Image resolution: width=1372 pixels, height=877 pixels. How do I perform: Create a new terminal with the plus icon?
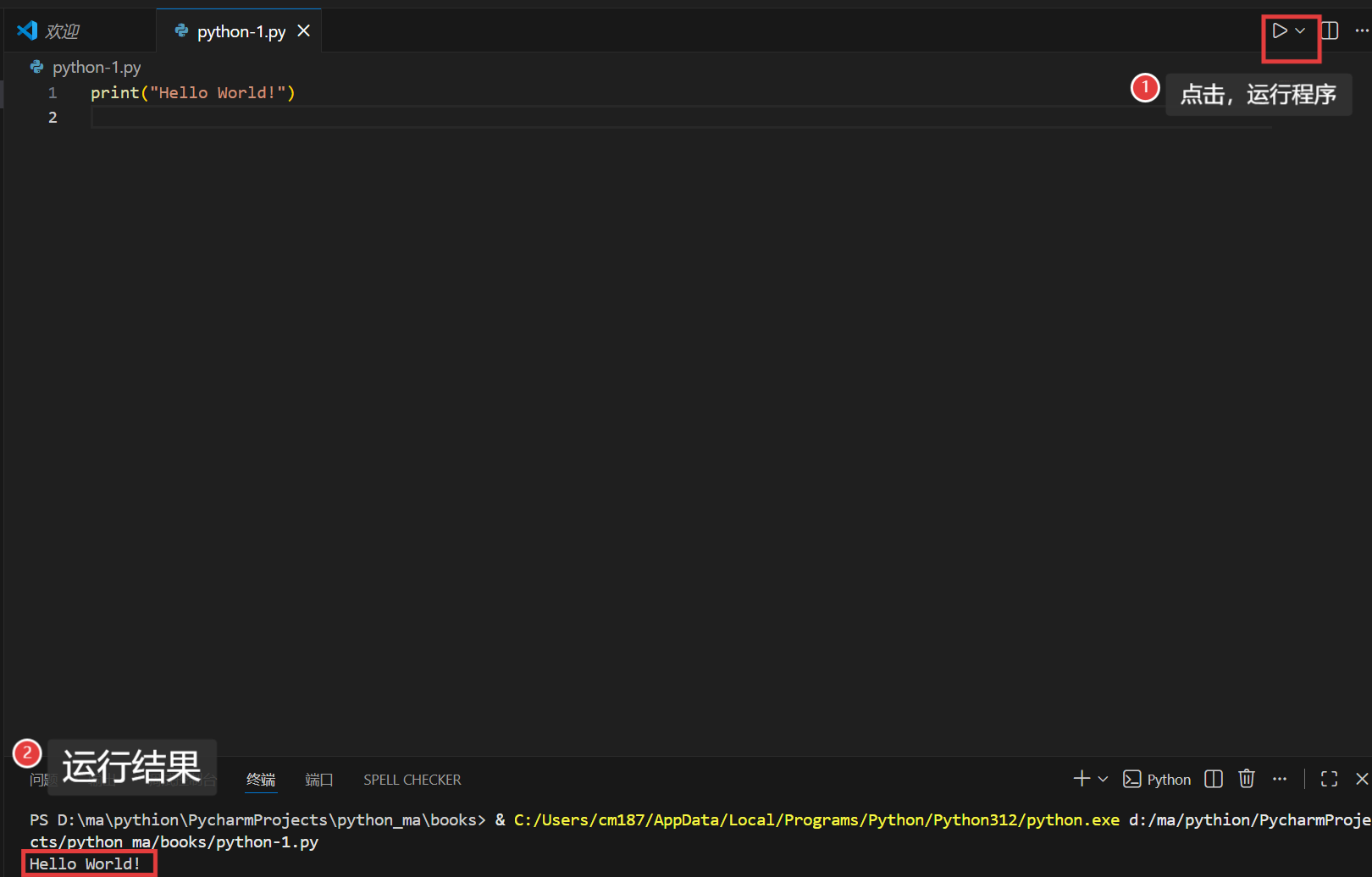click(1082, 779)
